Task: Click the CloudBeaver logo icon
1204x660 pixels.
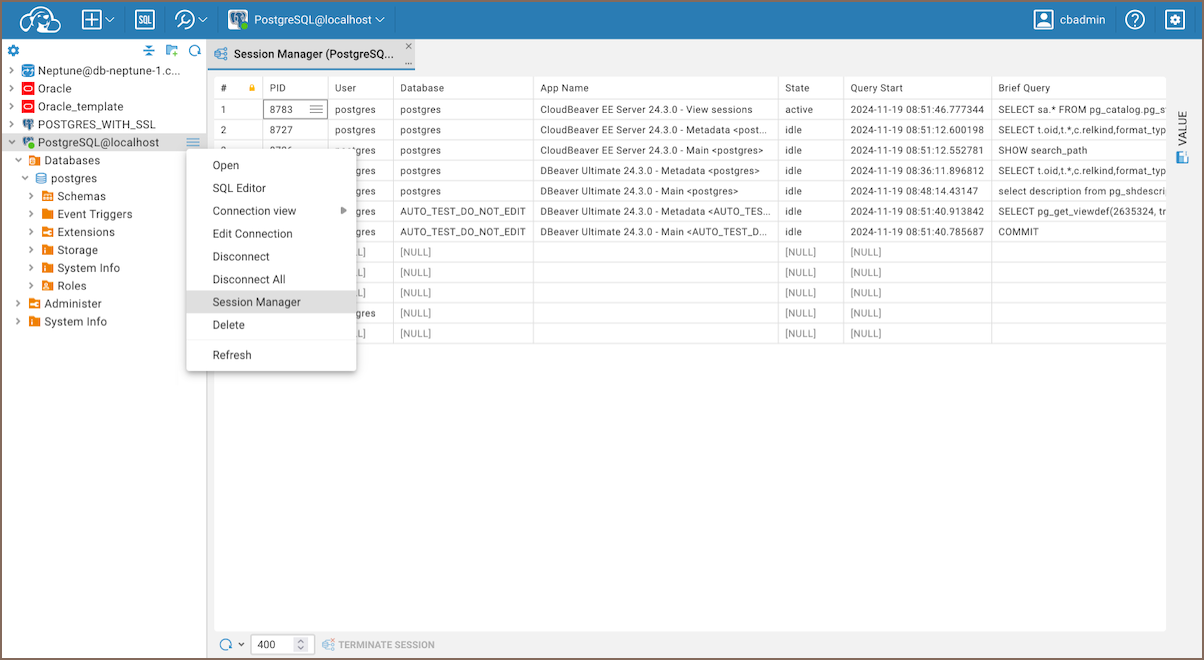Action: click(x=40, y=20)
